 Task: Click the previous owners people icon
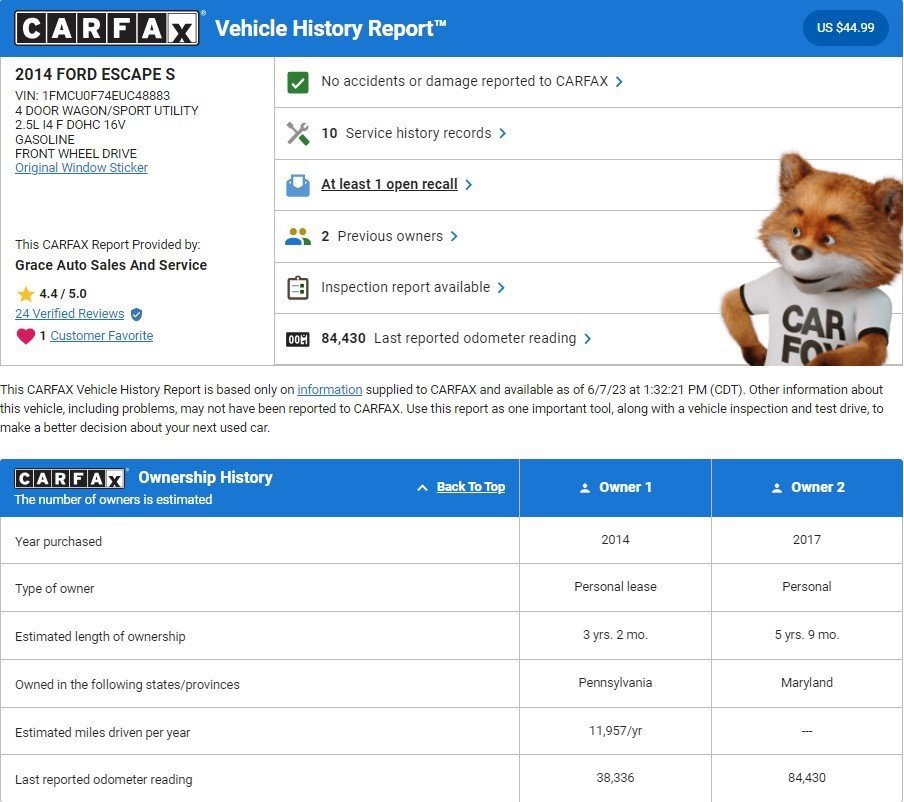click(297, 236)
